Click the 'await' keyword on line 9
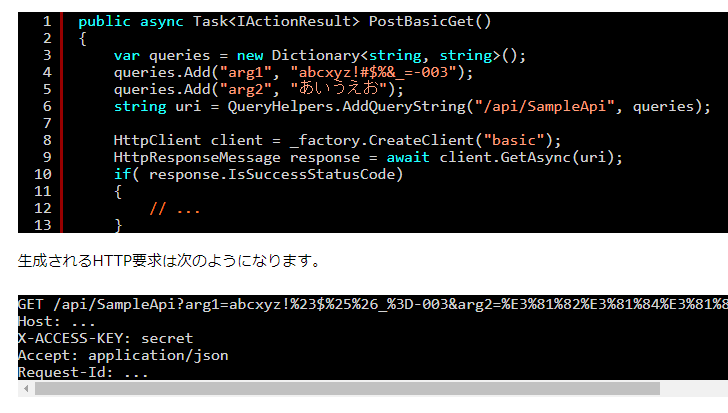This screenshot has height=413, width=728. coord(408,158)
